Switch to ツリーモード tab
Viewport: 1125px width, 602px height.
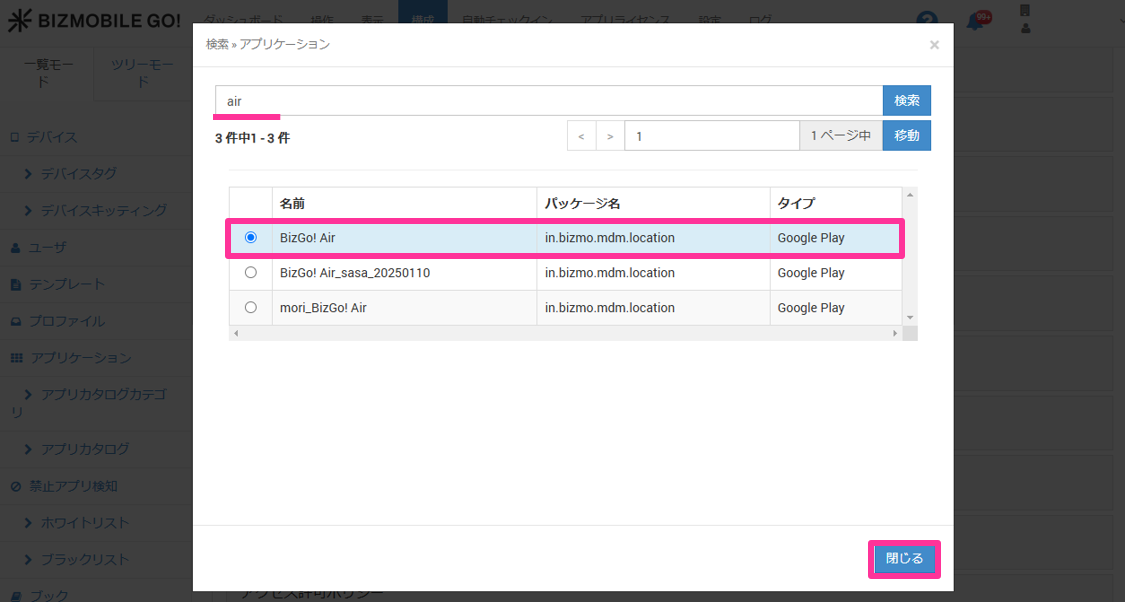pos(142,73)
